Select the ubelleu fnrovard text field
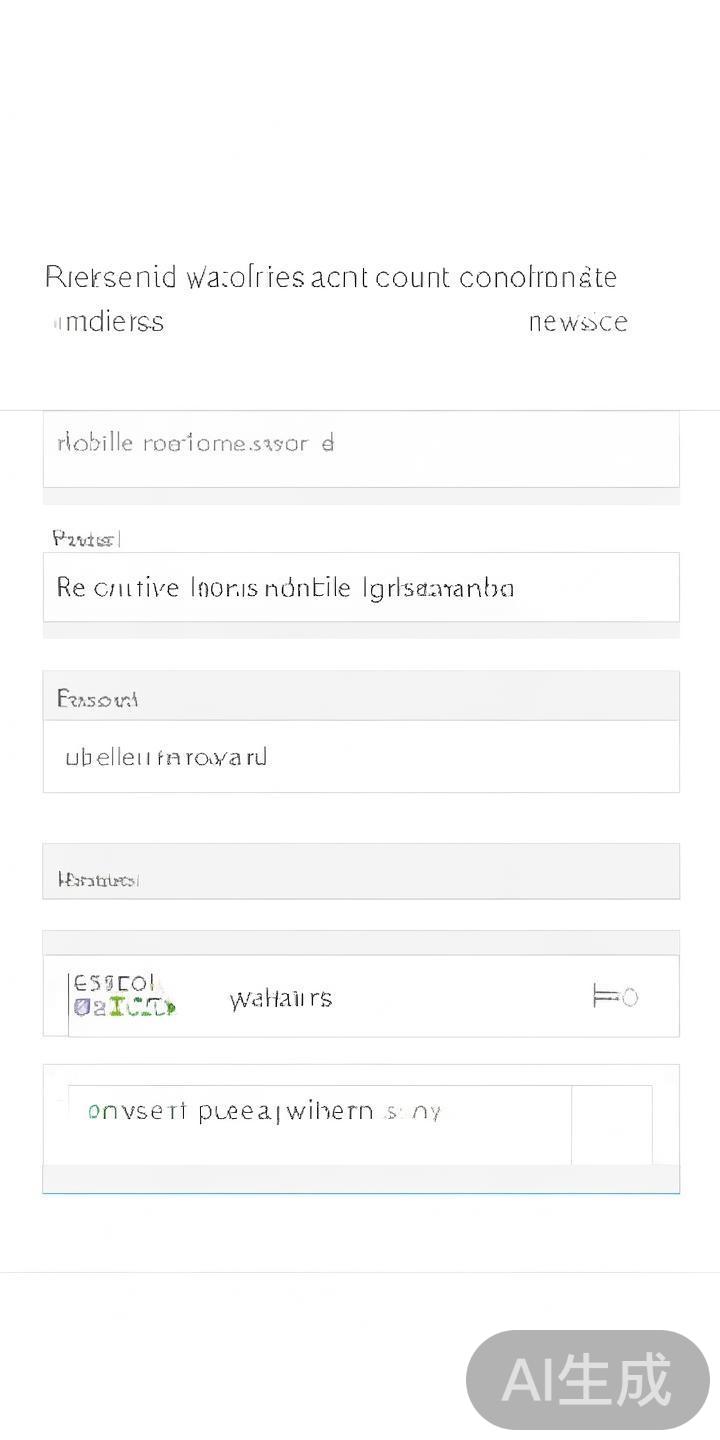Screen dimensions: 720x1440 pyautogui.click(x=360, y=756)
